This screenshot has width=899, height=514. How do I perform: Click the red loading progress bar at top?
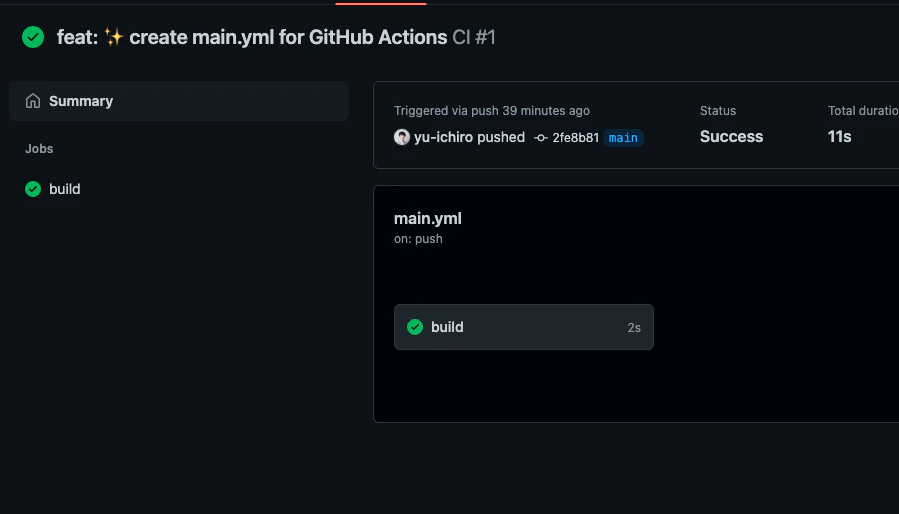381,3
